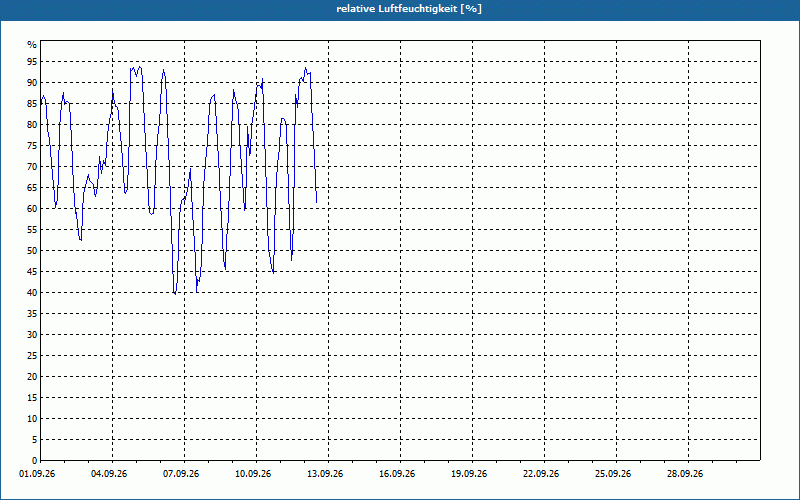Viewport: 800px width, 500px height.
Task: Click the x-axis date 25.09.26
Action: [x=613, y=474]
